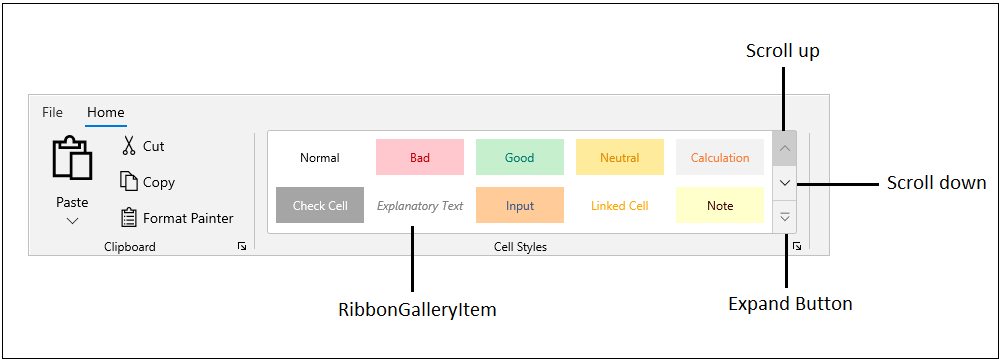Switch to the Home tab
Screen dimensions: 1001x361
(x=106, y=112)
